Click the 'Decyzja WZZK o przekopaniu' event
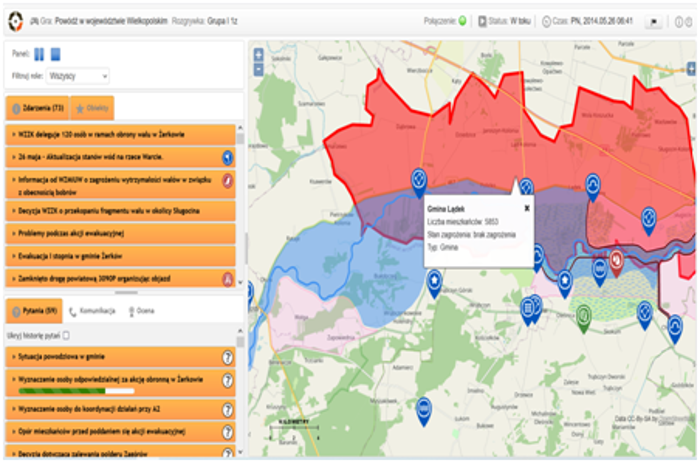 click(x=110, y=210)
